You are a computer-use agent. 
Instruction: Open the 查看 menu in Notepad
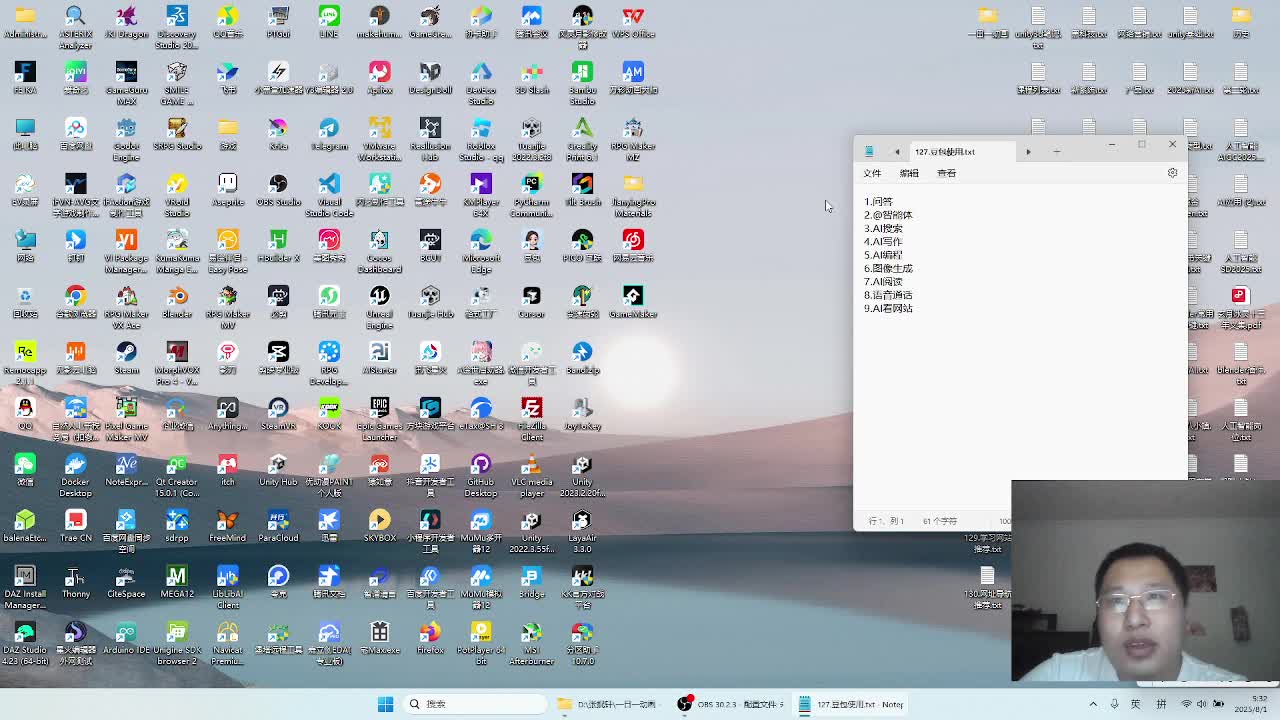click(x=946, y=173)
